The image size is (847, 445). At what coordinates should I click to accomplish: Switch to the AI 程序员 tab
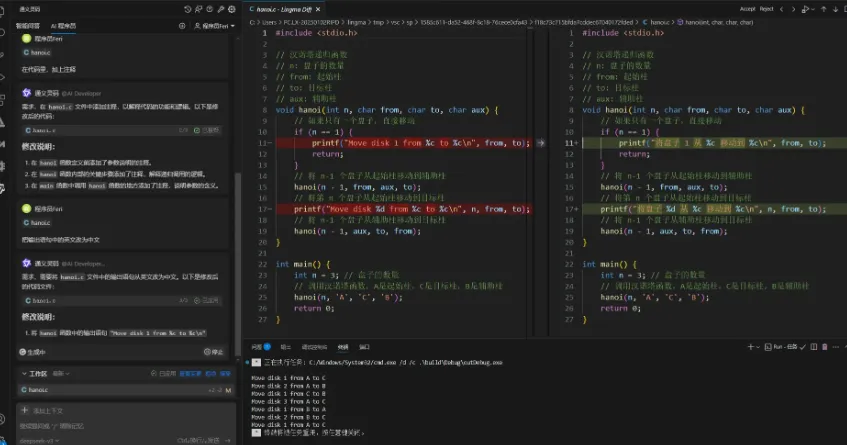click(x=63, y=26)
